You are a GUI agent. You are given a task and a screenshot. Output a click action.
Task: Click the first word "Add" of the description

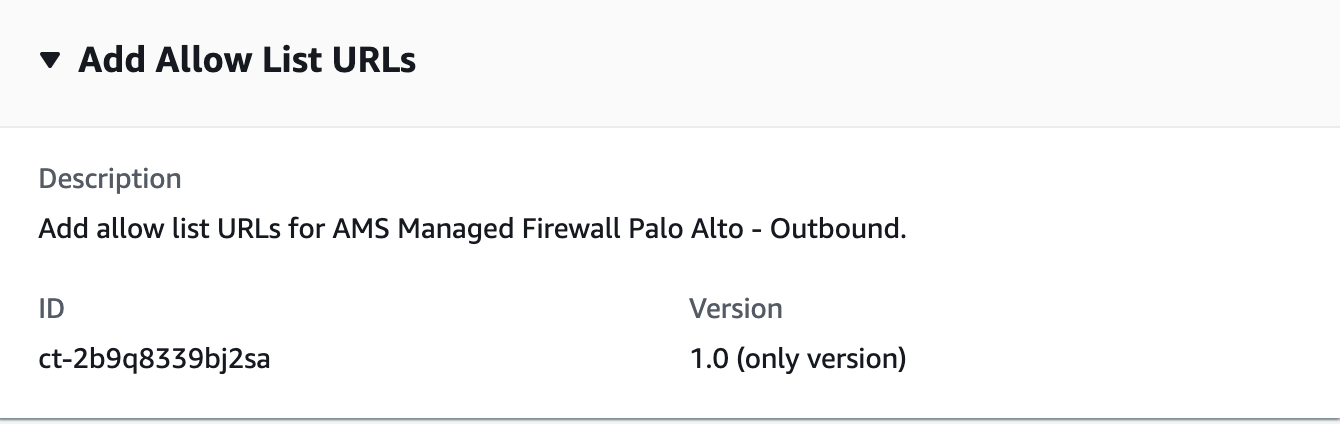[x=60, y=229]
